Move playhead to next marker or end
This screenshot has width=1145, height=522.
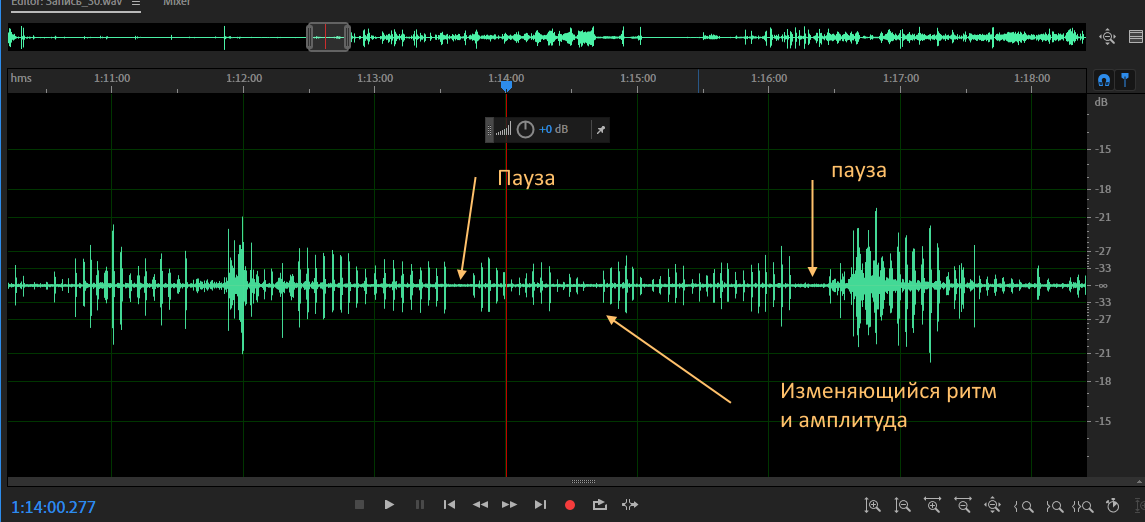(x=540, y=504)
